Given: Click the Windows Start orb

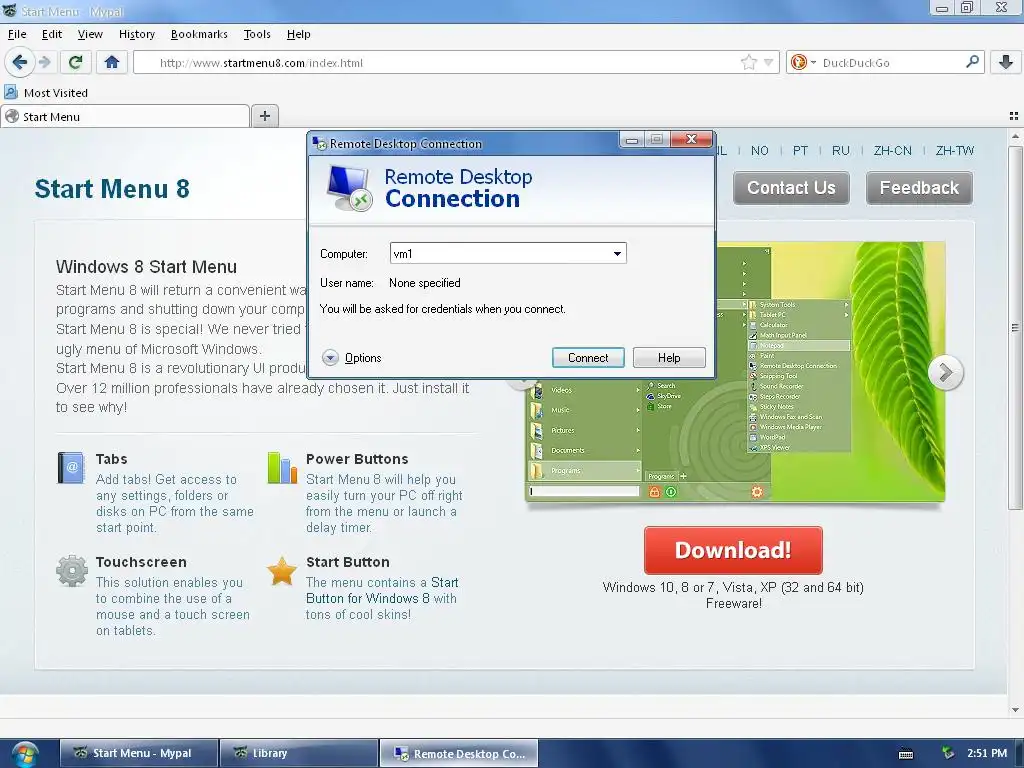Looking at the screenshot, I should click(25, 754).
